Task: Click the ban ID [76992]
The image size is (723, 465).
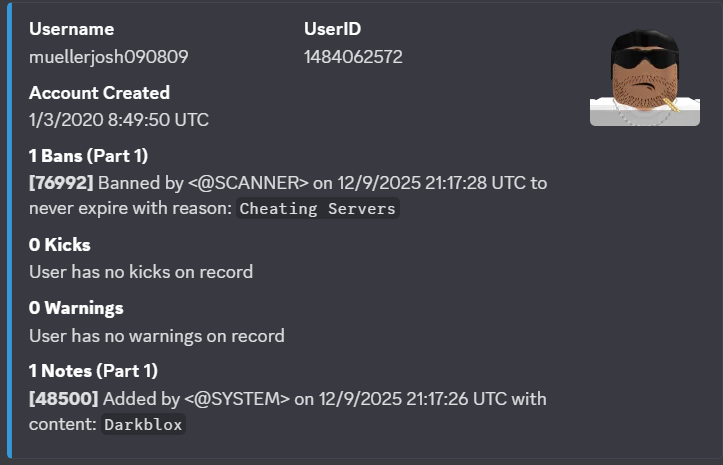Action: pyautogui.click(x=61, y=183)
